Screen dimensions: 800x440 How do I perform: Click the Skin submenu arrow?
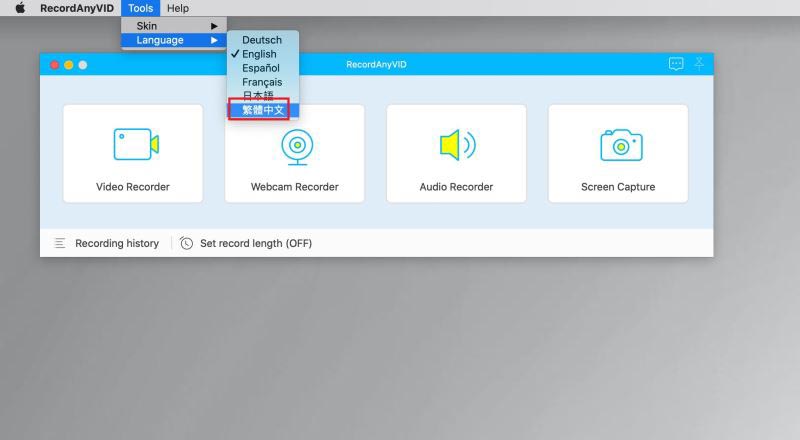(214, 26)
